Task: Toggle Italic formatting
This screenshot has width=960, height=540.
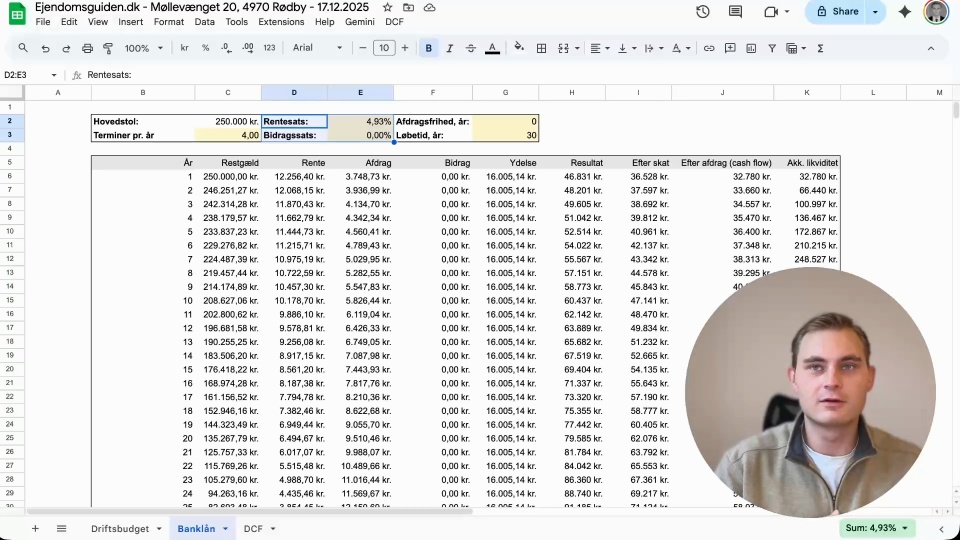Action: (449, 48)
